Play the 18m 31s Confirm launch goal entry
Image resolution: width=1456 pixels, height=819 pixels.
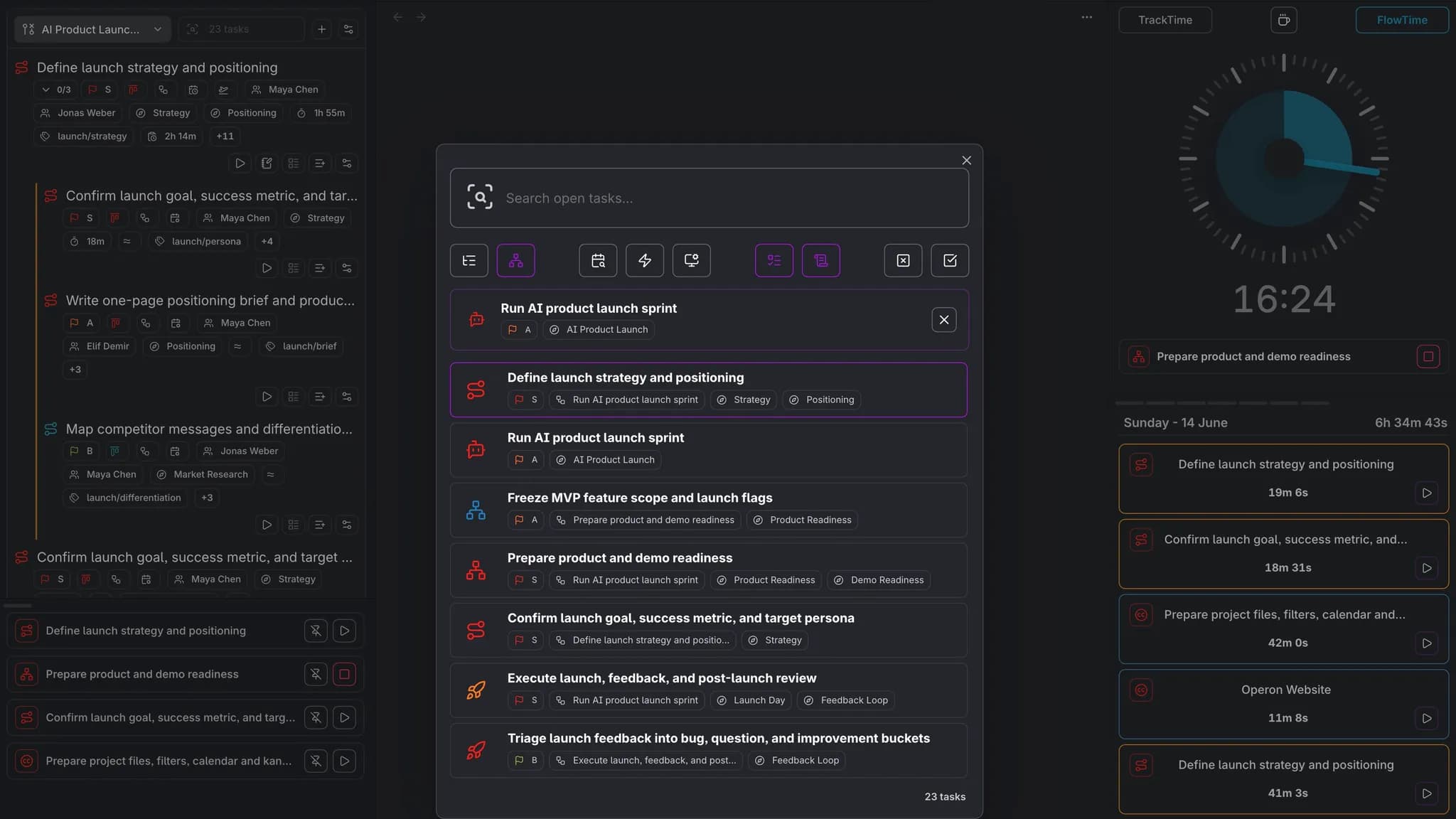click(x=1426, y=568)
